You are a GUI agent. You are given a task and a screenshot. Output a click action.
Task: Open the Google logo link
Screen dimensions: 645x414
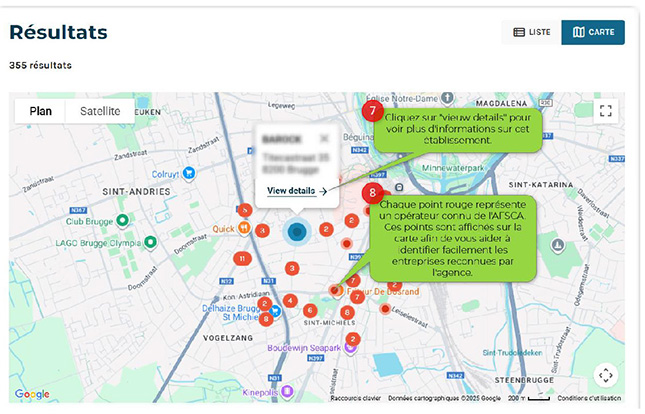pos(32,394)
